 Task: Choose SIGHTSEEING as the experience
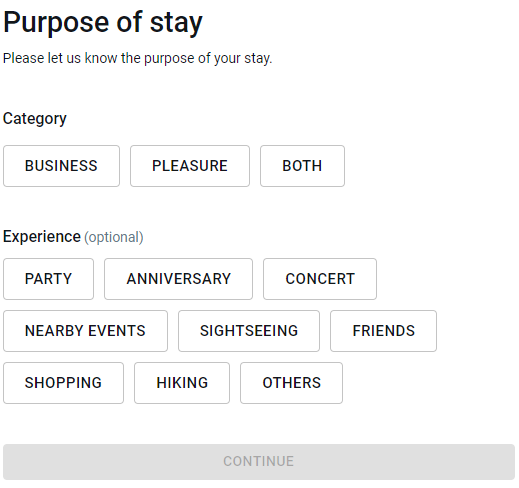click(249, 331)
